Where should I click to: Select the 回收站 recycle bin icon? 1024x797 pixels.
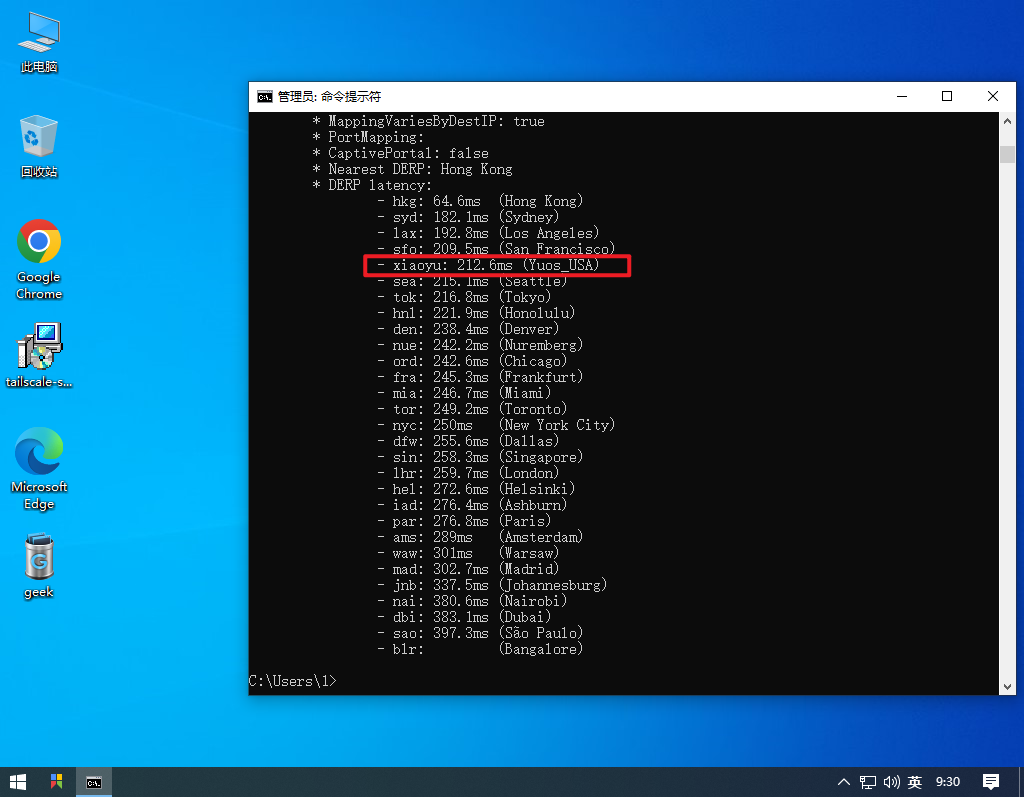click(39, 146)
